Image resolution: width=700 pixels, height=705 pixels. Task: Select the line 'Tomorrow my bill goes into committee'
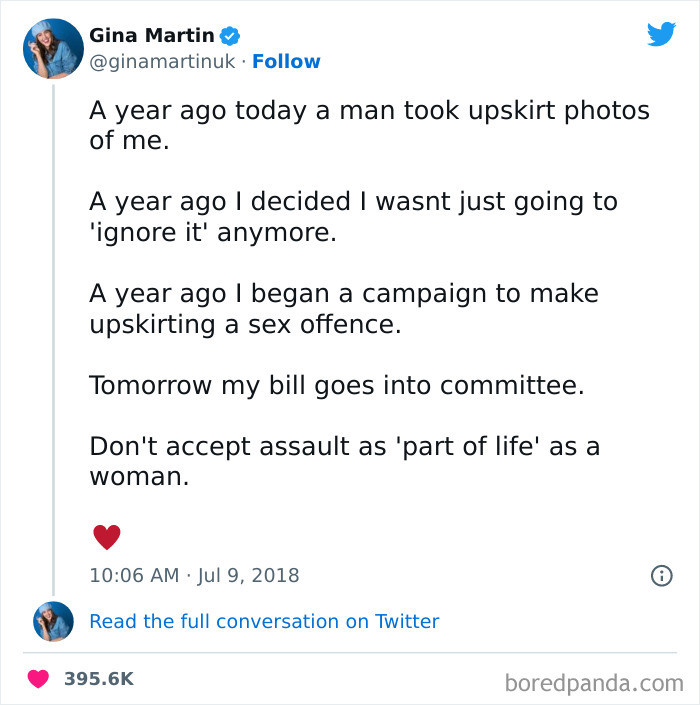coord(336,384)
